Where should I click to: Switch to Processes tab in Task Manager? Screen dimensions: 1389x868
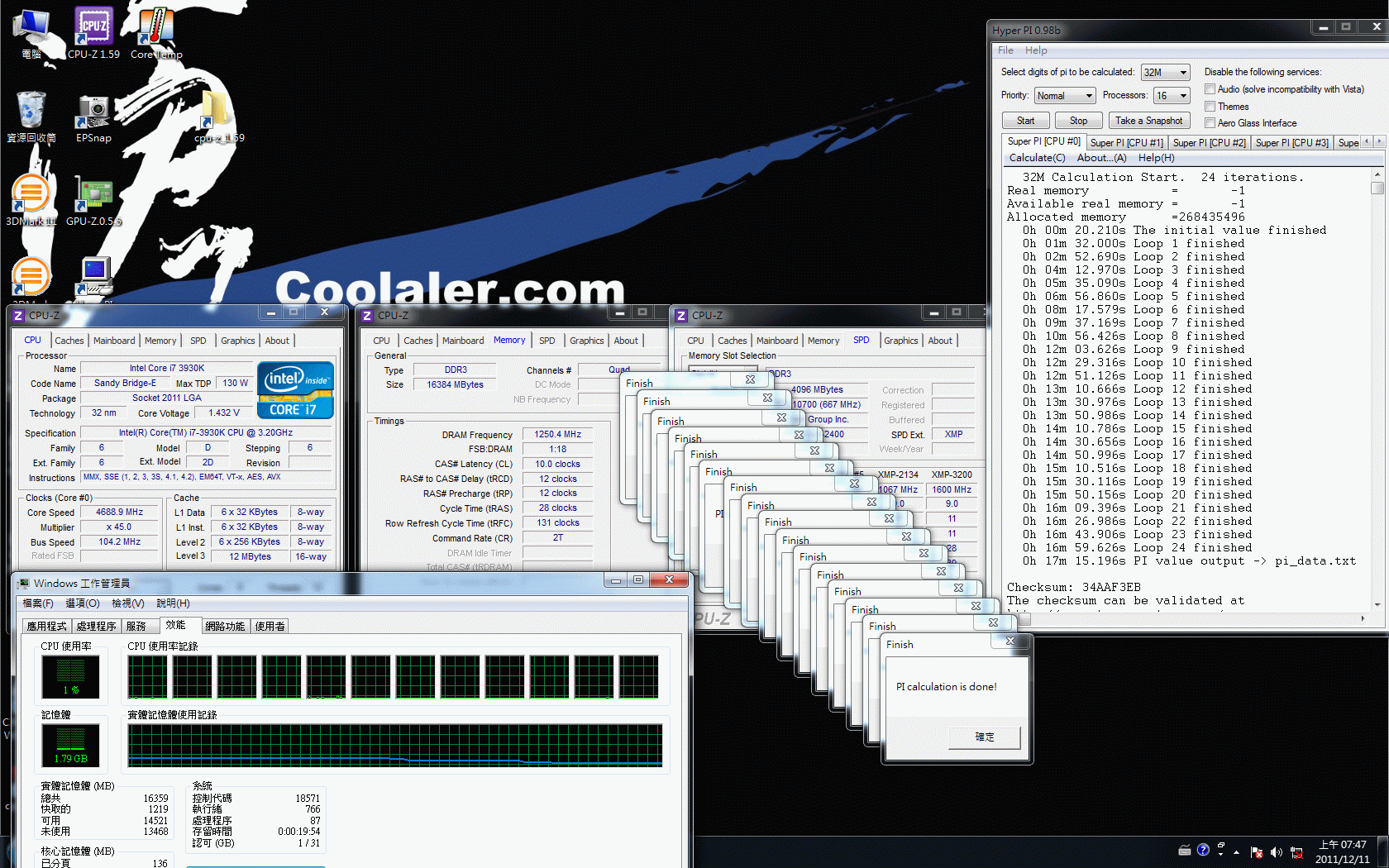[96, 627]
